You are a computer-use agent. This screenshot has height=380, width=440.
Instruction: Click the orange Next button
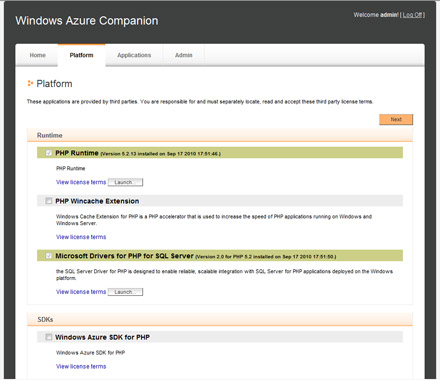pos(396,119)
